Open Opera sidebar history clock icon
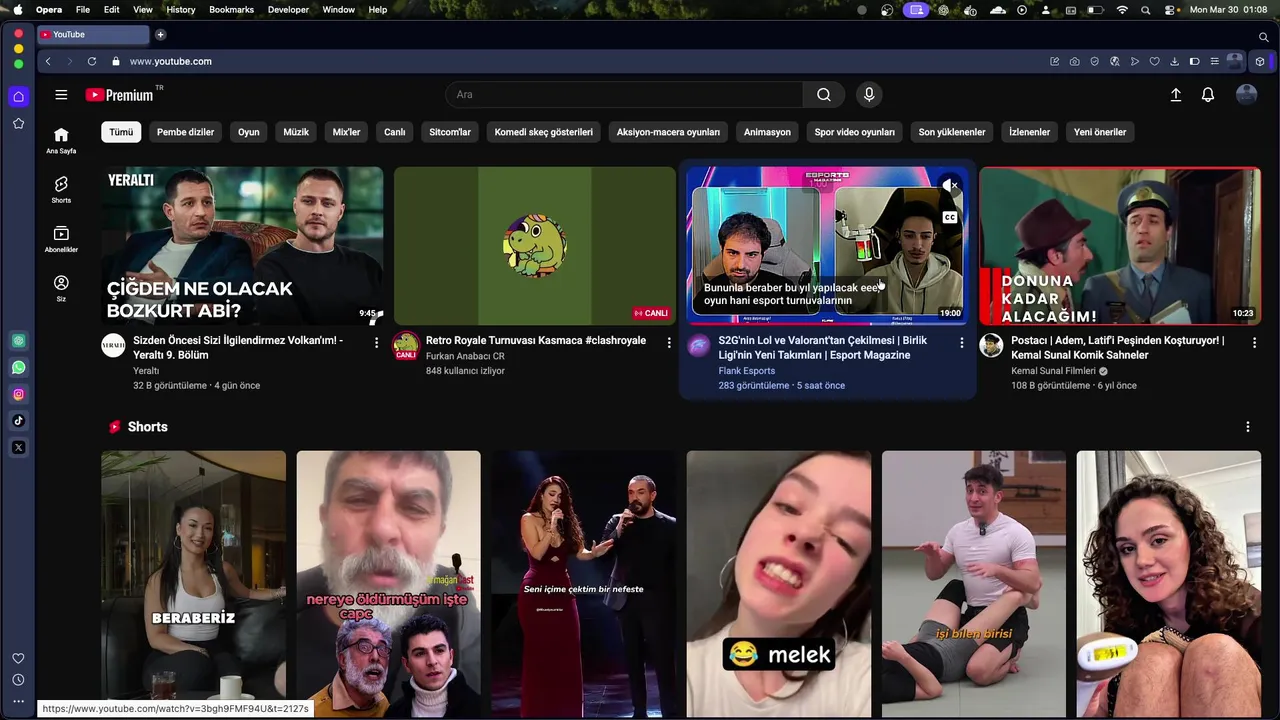The height and width of the screenshot is (720, 1280). 18,680
